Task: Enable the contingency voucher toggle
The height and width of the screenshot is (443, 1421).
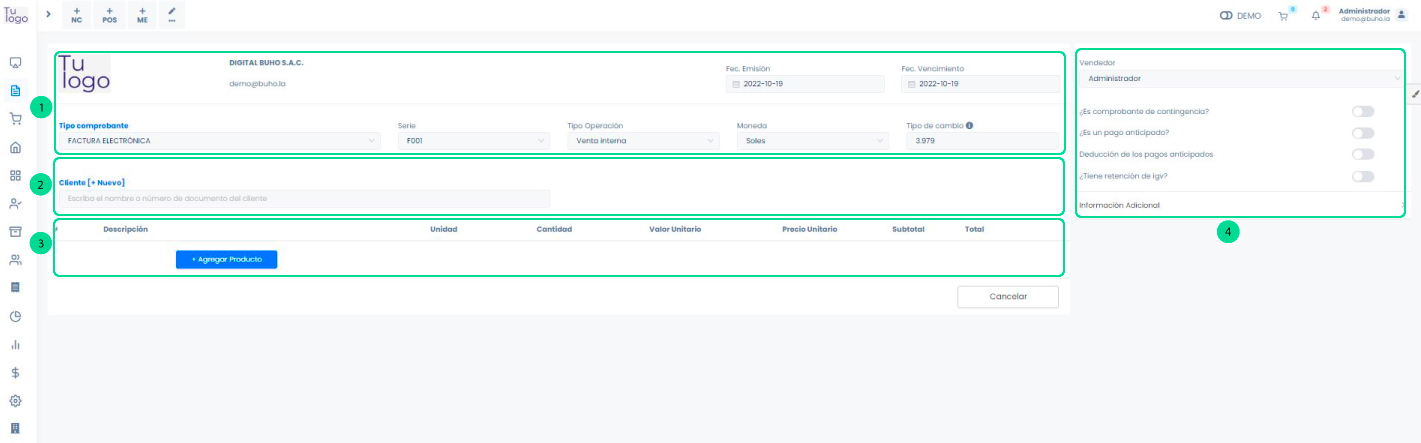Action: 1362,111
